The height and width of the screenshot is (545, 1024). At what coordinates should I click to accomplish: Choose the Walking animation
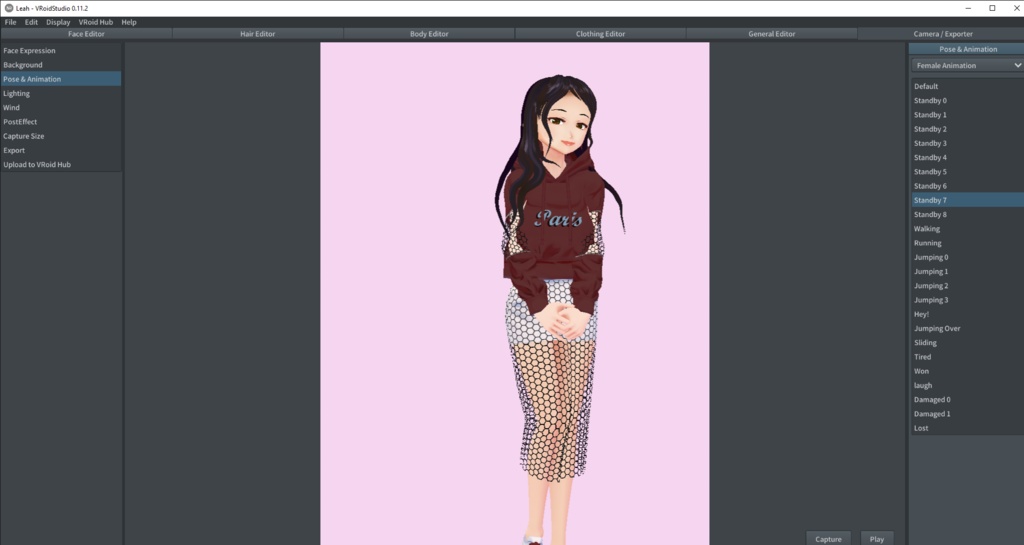point(967,229)
